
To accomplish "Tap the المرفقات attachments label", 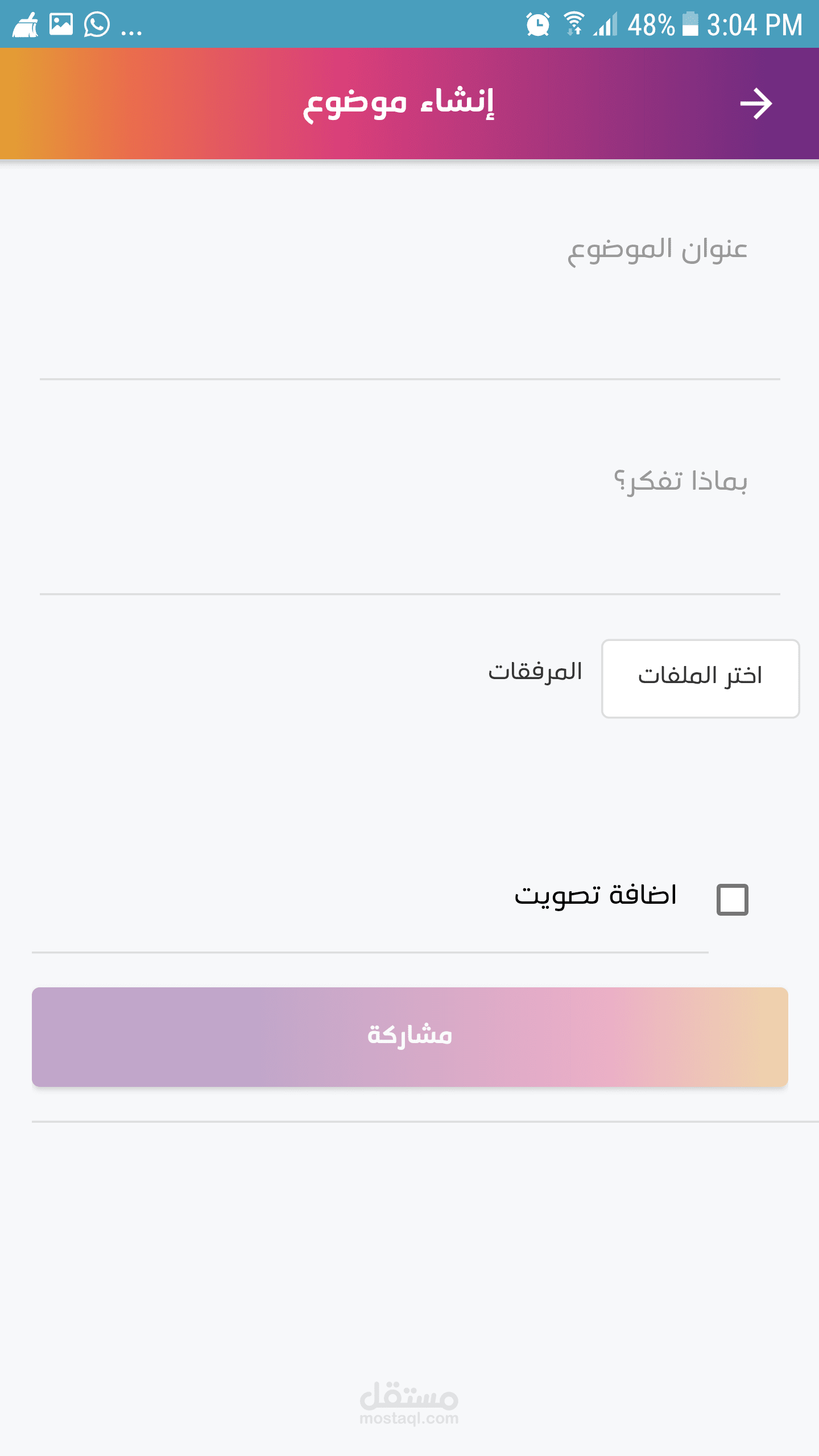I will 535,672.
